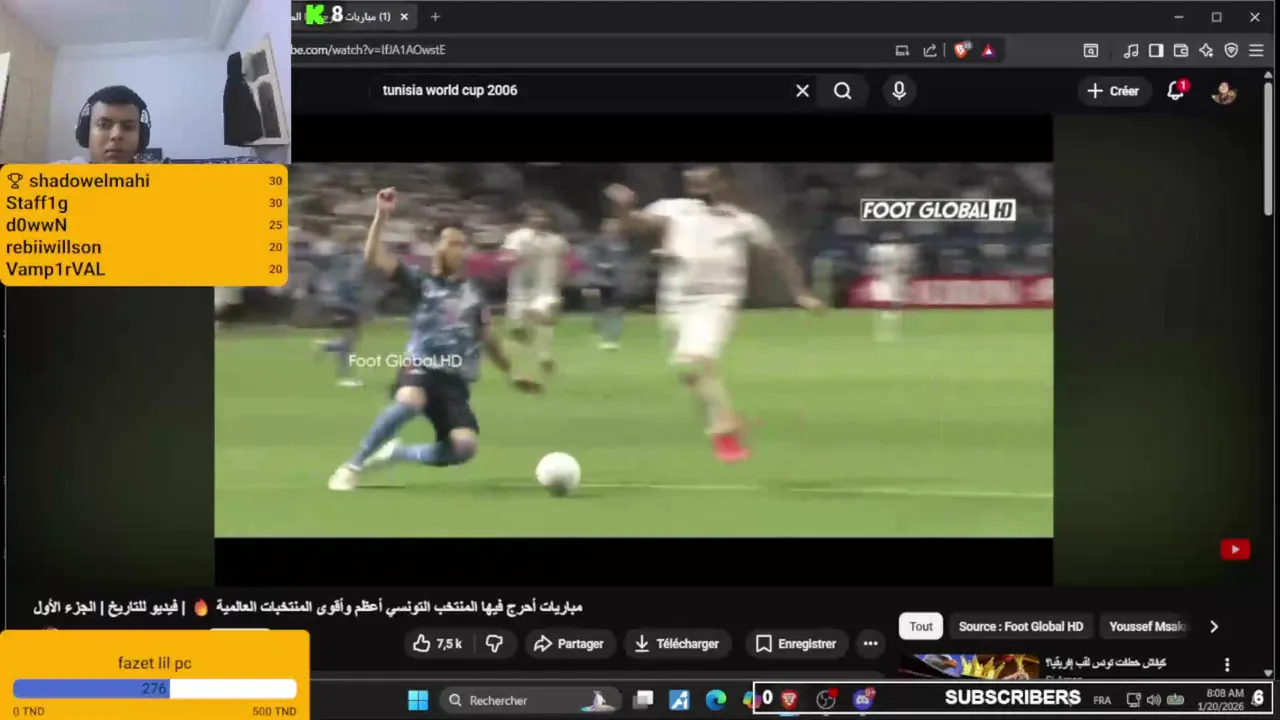Clear the YouTube search box with the X
Image resolution: width=1280 pixels, height=720 pixels.
pyautogui.click(x=802, y=91)
